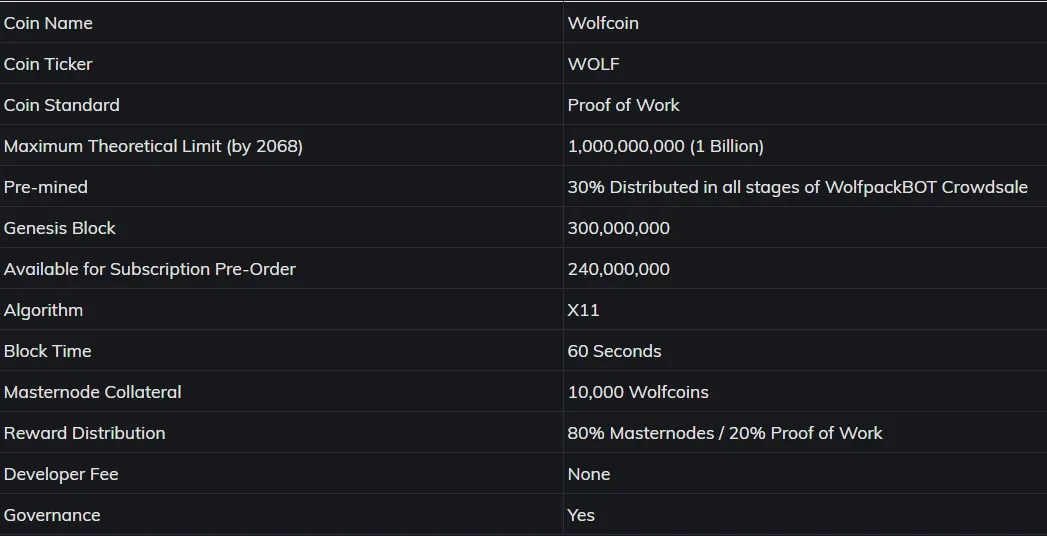This screenshot has width=1047, height=536.
Task: Click the Proof of Work value
Action: 624,105
